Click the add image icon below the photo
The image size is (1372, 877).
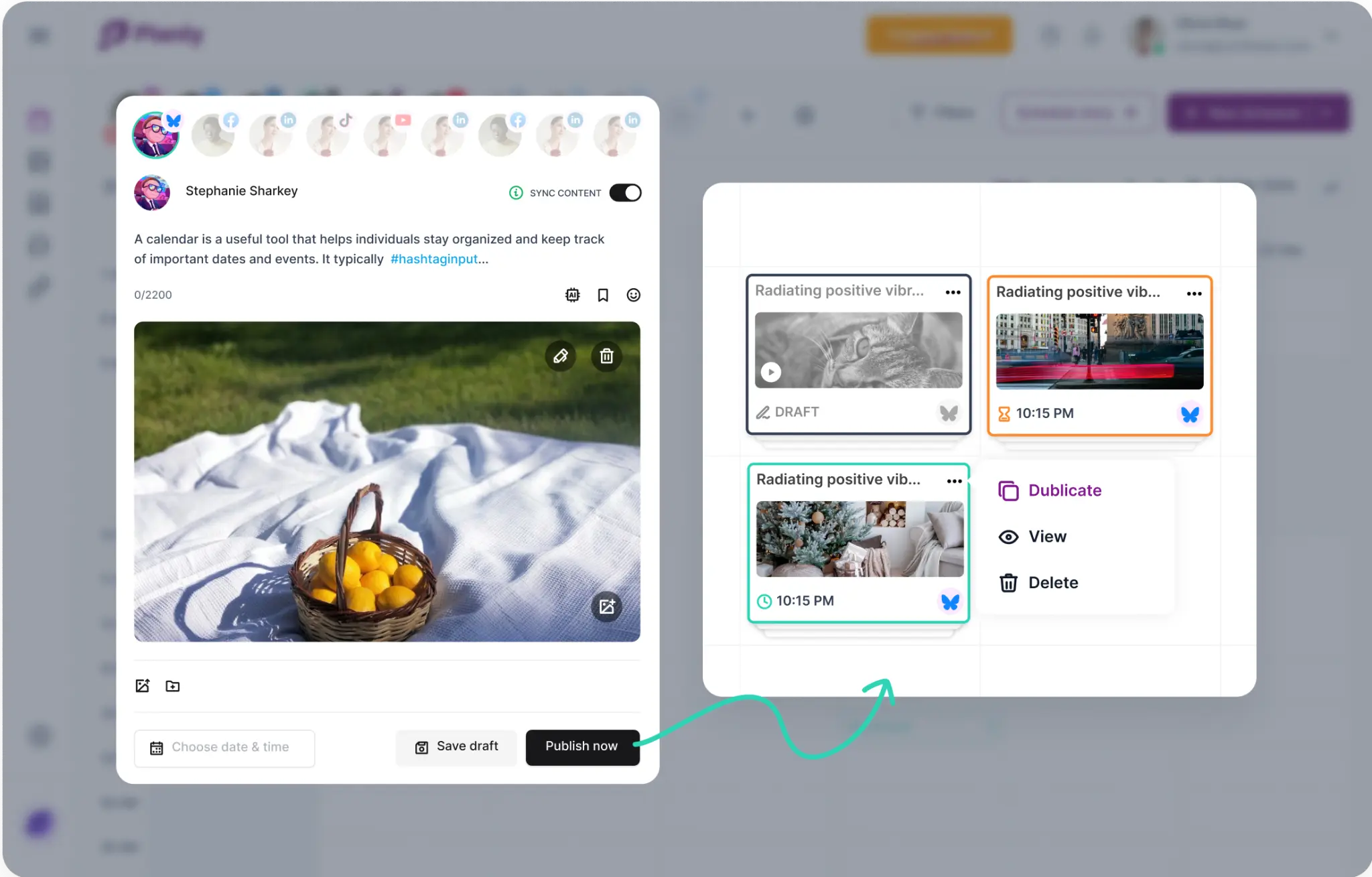142,685
